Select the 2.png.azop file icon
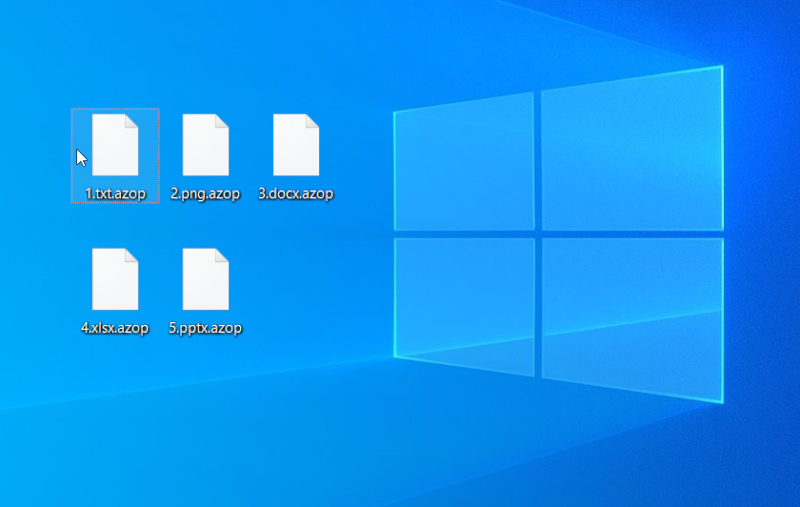 pyautogui.click(x=206, y=145)
